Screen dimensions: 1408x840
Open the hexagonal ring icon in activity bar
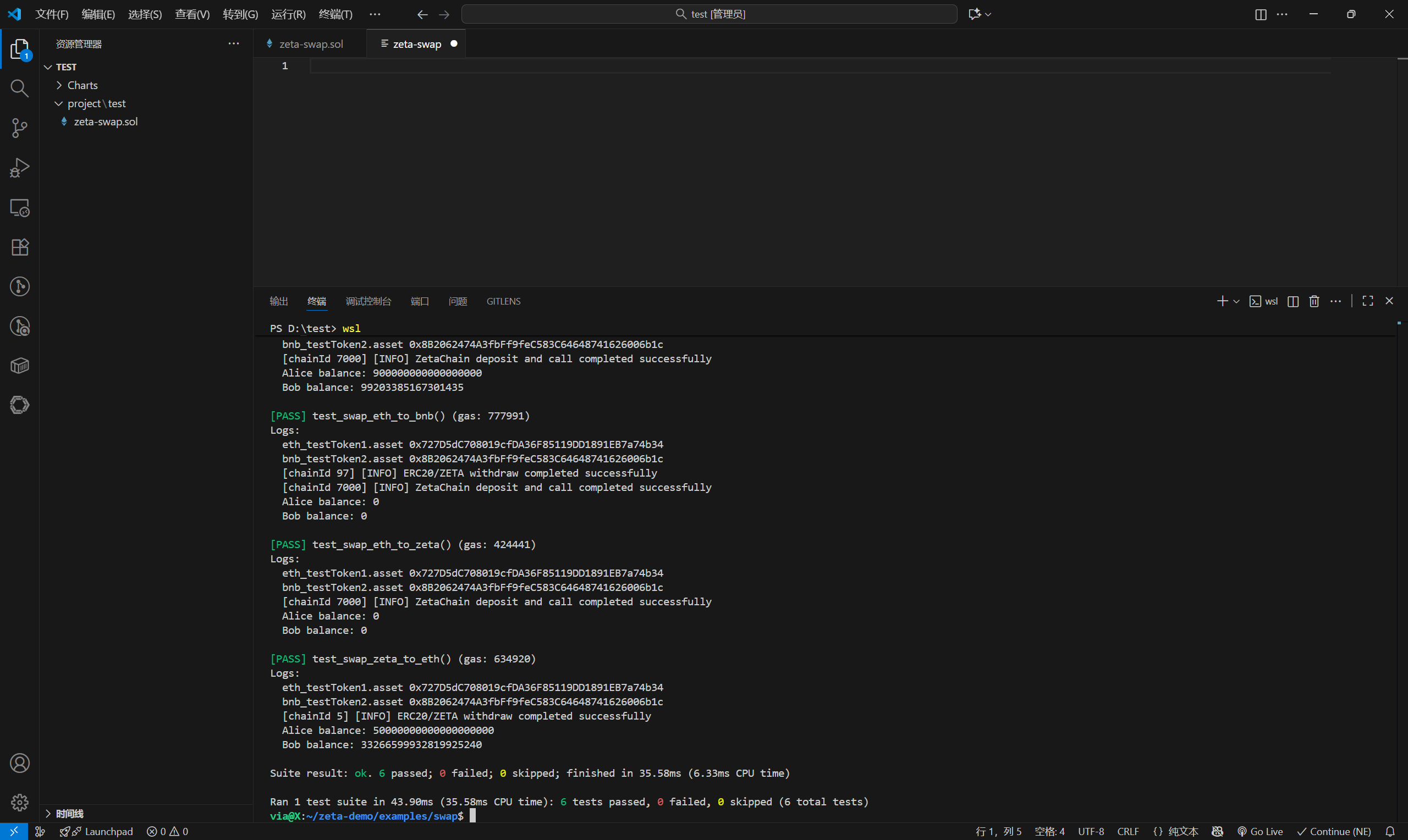(x=20, y=405)
